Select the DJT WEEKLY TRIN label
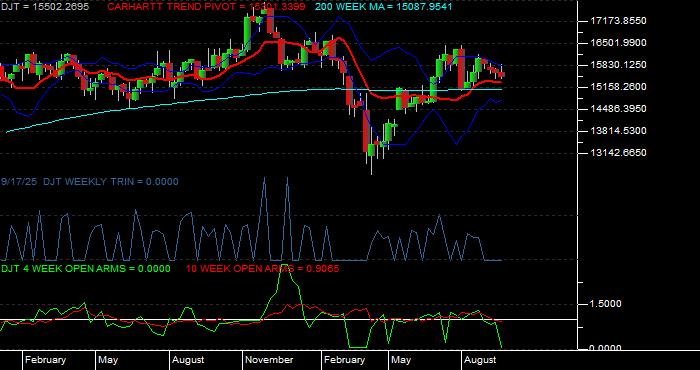 point(89,182)
